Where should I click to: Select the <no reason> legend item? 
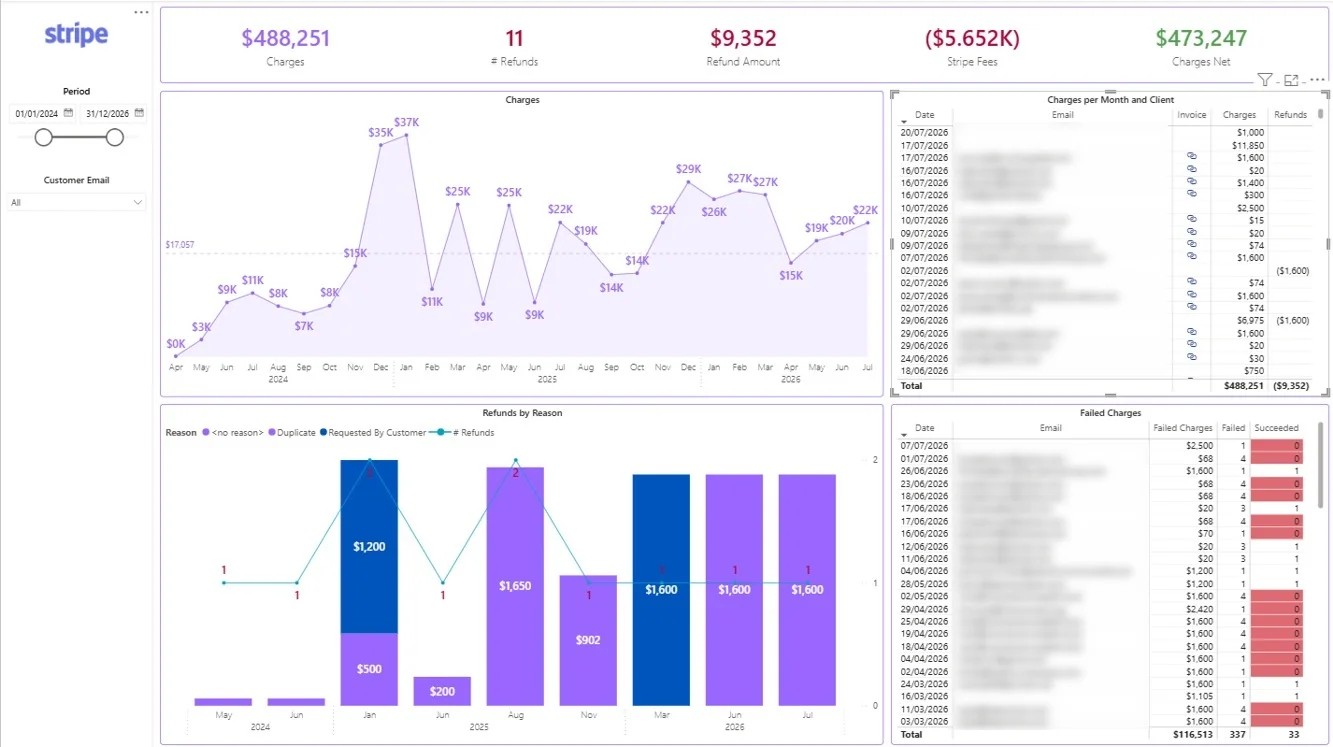[x=232, y=433]
